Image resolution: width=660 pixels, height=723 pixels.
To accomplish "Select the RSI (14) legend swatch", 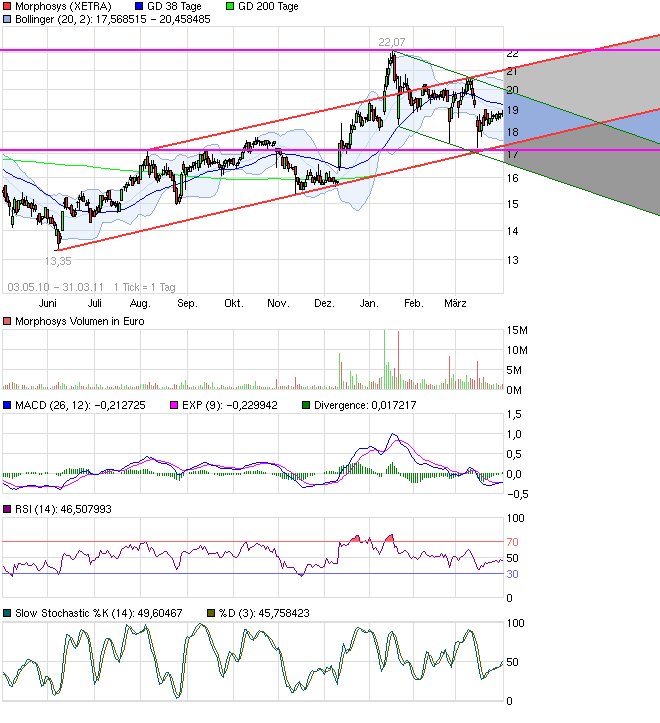I will (7, 508).
